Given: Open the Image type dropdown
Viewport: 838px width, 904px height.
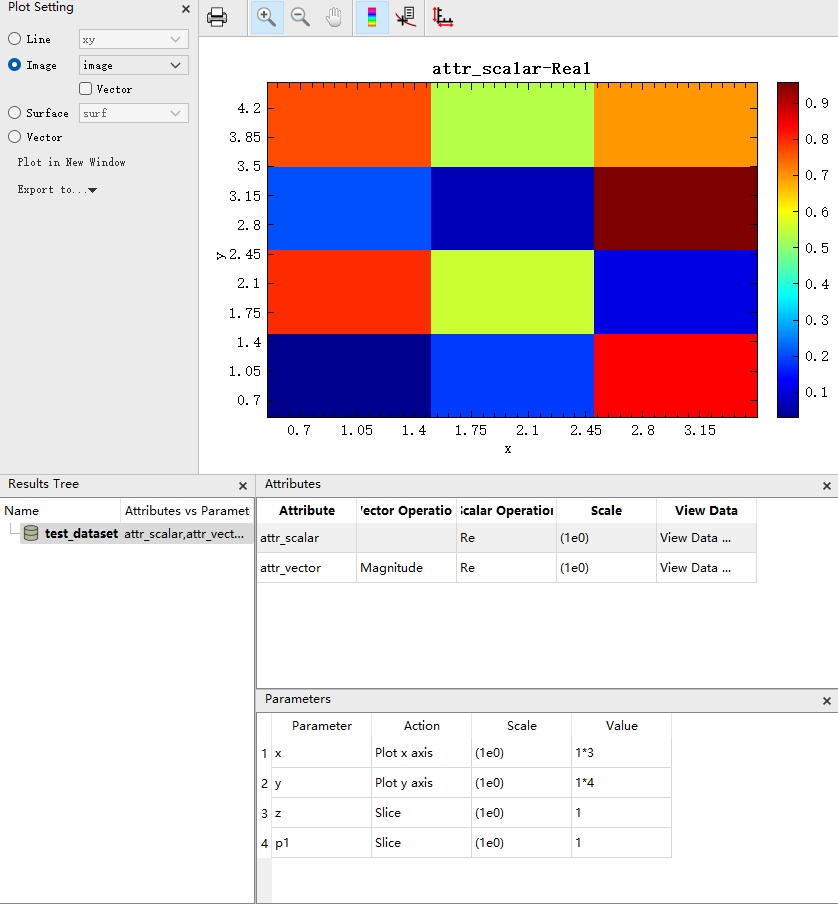Looking at the screenshot, I should point(134,65).
